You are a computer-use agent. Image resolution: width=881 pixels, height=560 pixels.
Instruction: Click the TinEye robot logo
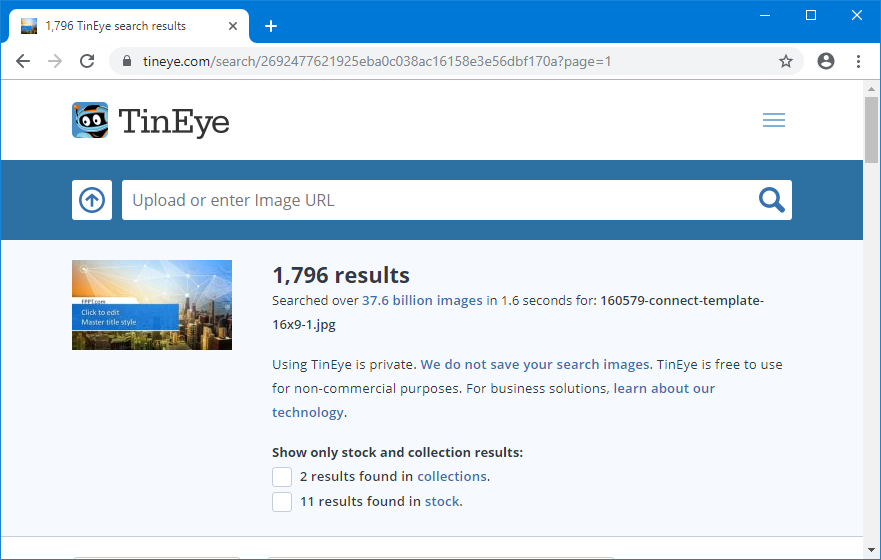click(x=90, y=120)
